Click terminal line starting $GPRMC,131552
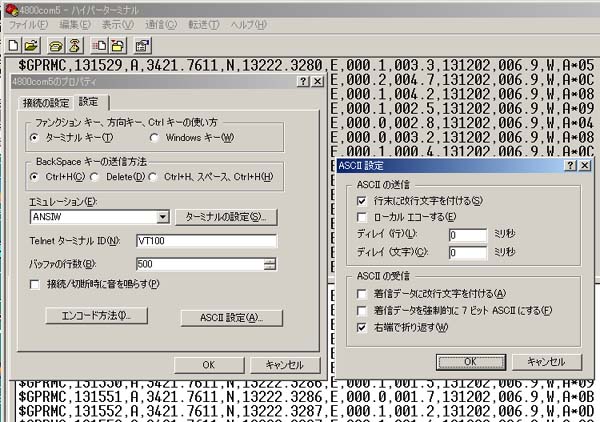This screenshot has width=600, height=422. tap(306, 412)
